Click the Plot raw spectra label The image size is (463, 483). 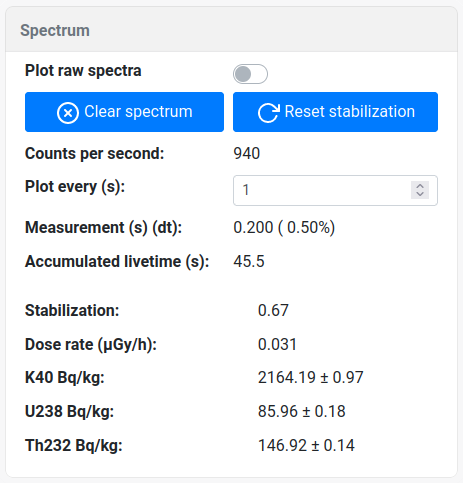(x=83, y=71)
